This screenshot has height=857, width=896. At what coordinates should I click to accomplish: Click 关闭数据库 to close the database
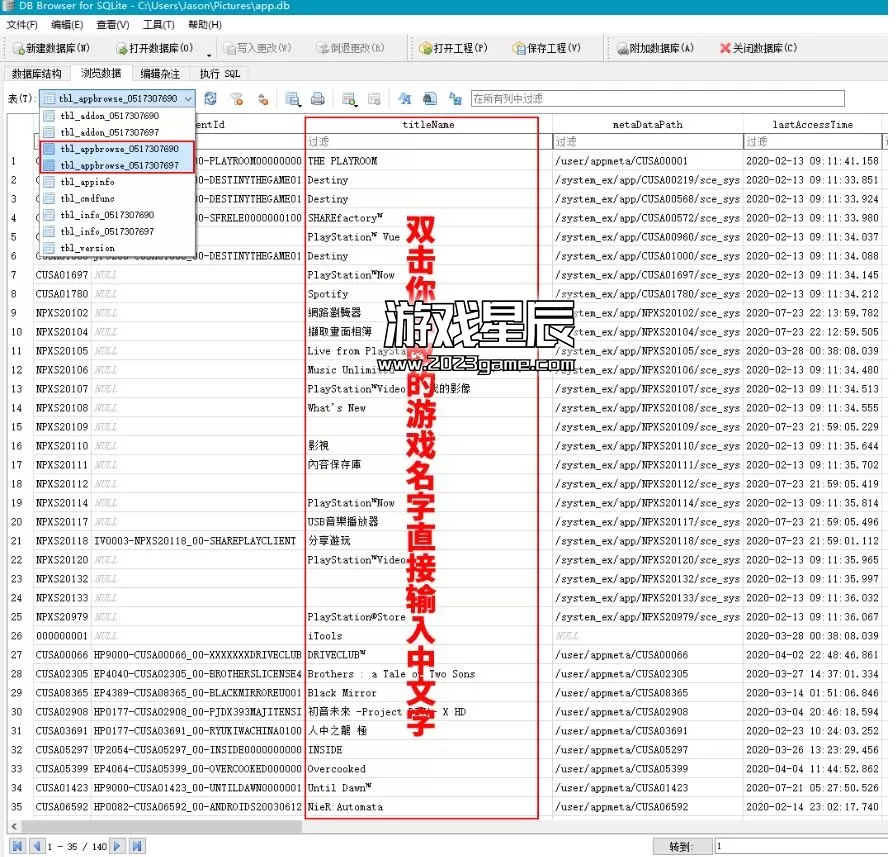pyautogui.click(x=758, y=48)
